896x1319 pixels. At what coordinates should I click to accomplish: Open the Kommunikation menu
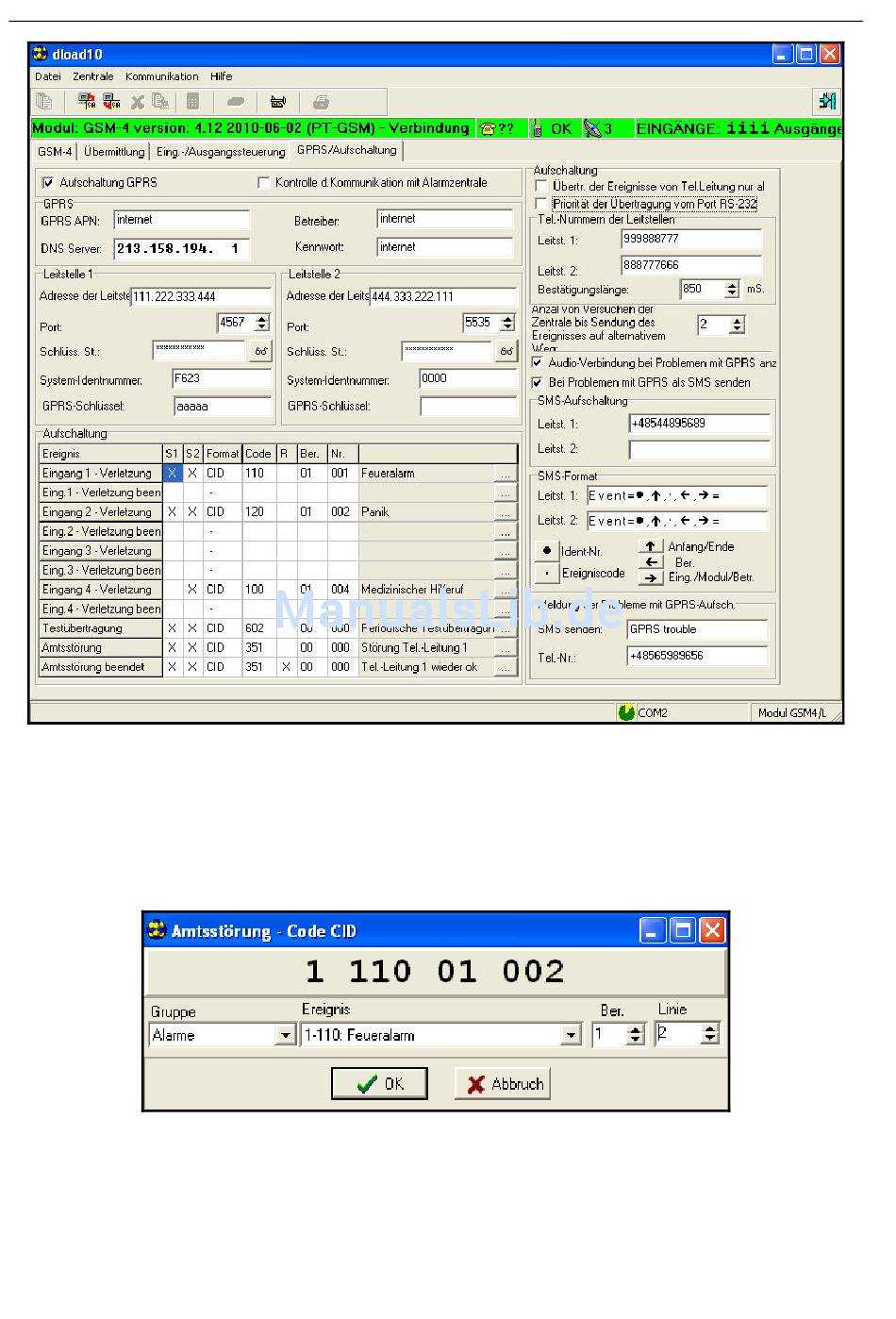point(162,76)
